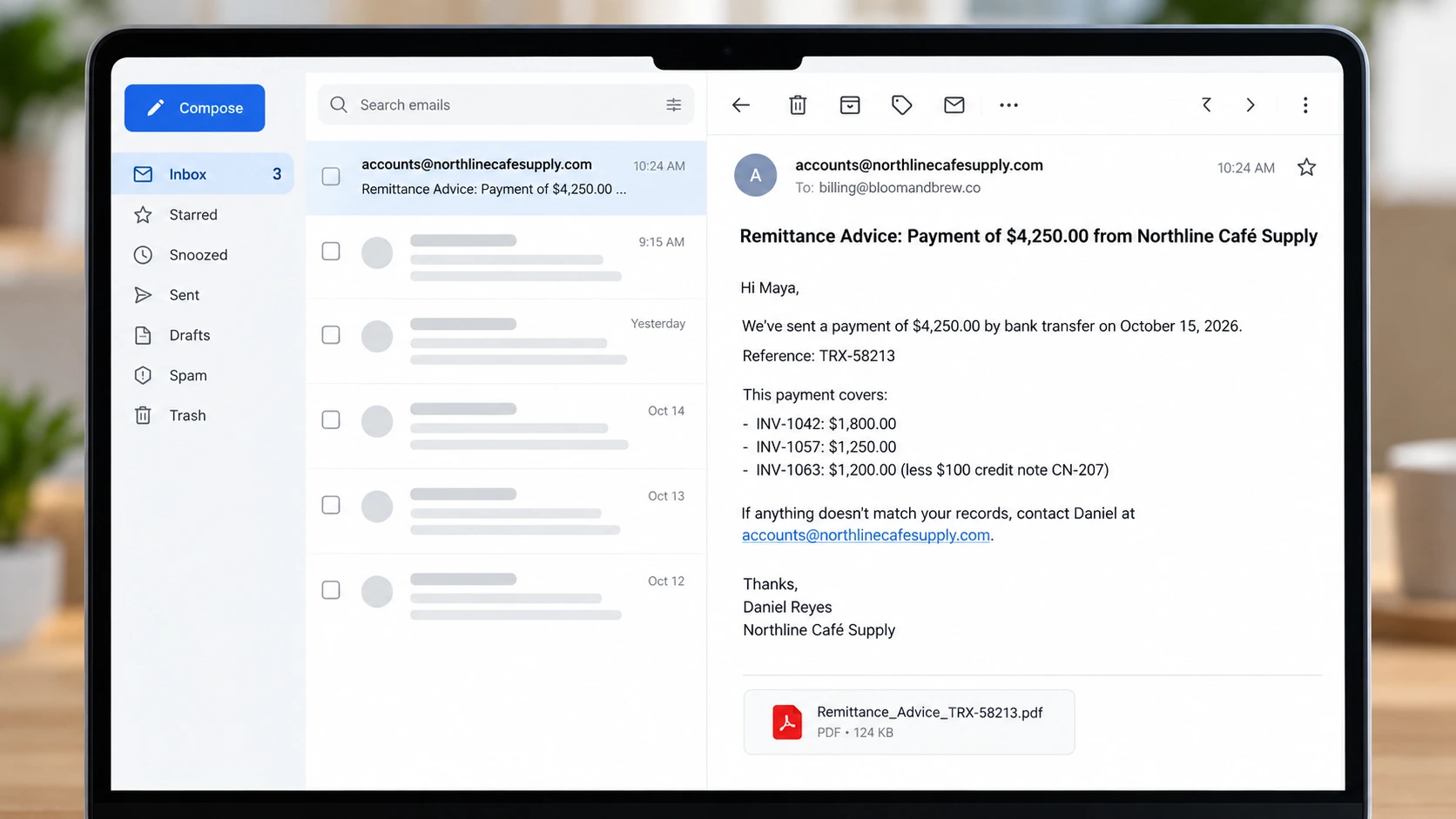Open the vertical dots options menu
The image size is (1456, 819).
pos(1305,105)
